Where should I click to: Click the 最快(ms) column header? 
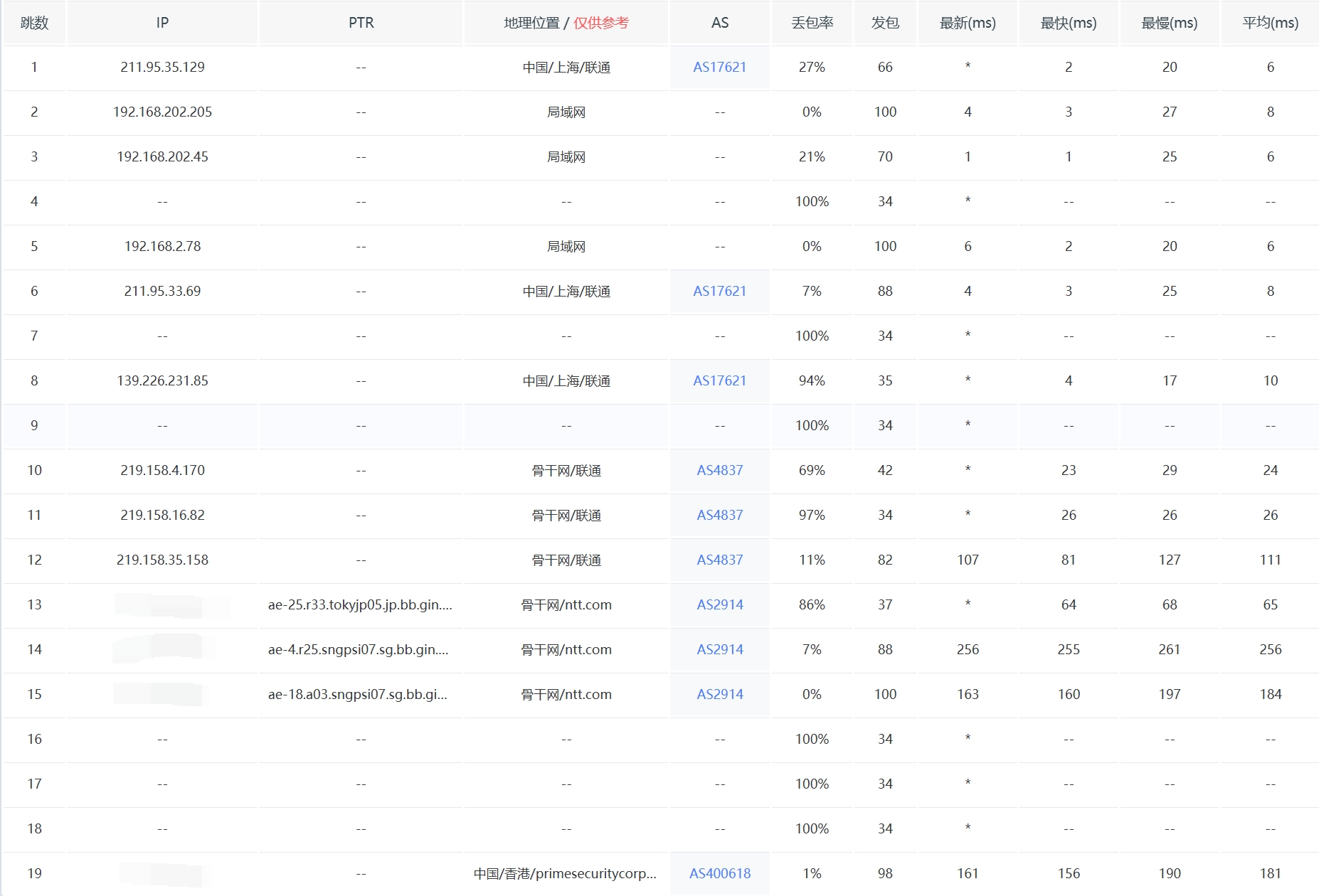point(1069,23)
